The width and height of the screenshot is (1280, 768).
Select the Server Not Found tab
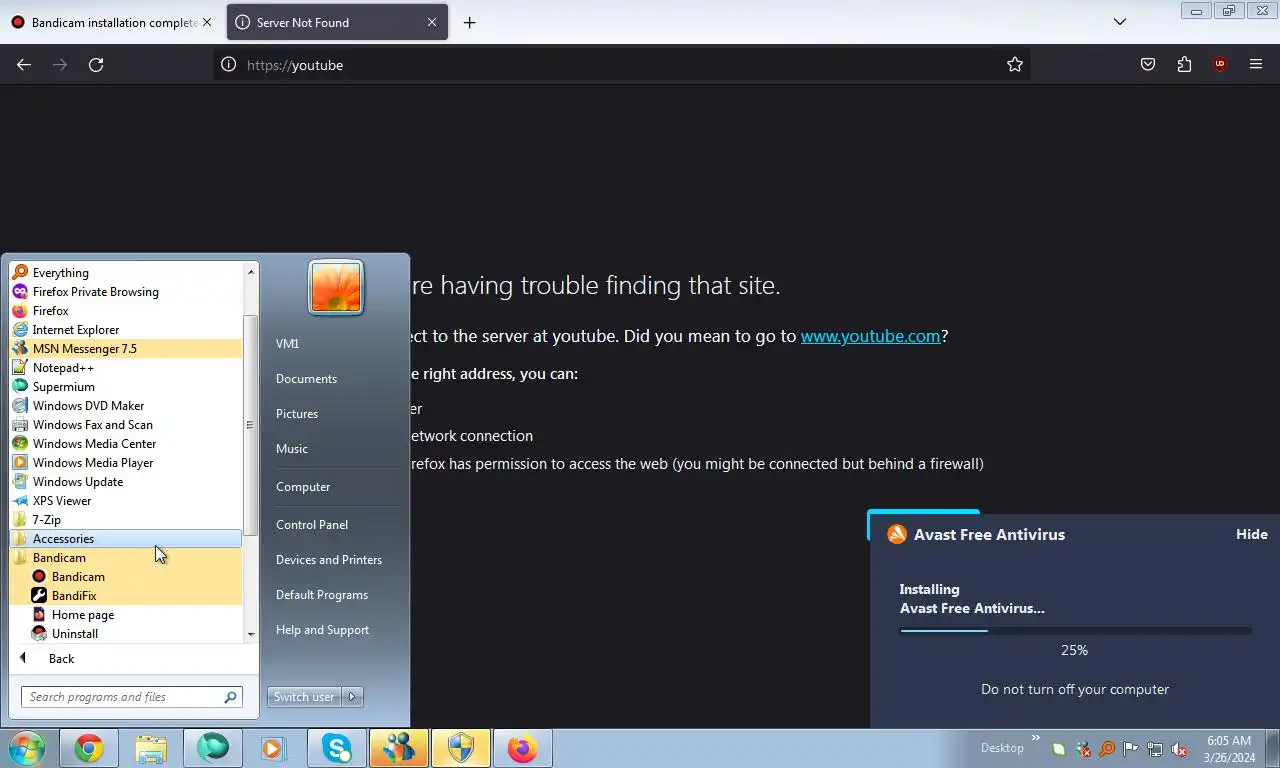(x=337, y=22)
